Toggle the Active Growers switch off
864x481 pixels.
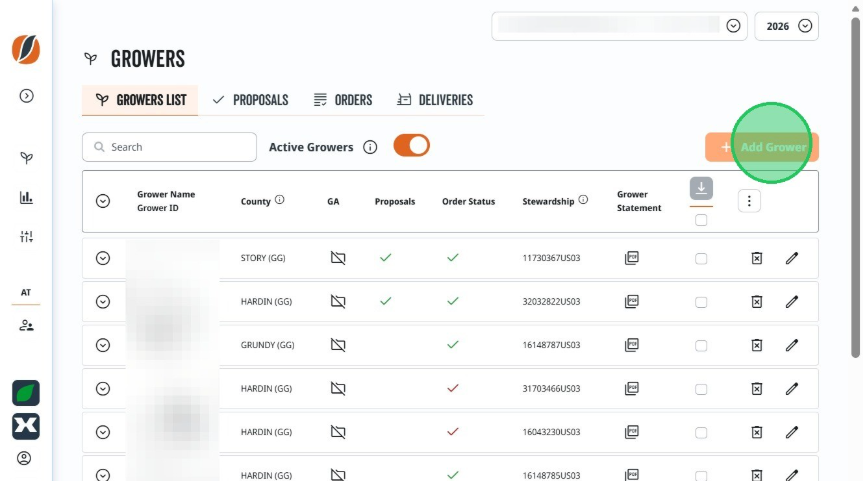(x=412, y=146)
